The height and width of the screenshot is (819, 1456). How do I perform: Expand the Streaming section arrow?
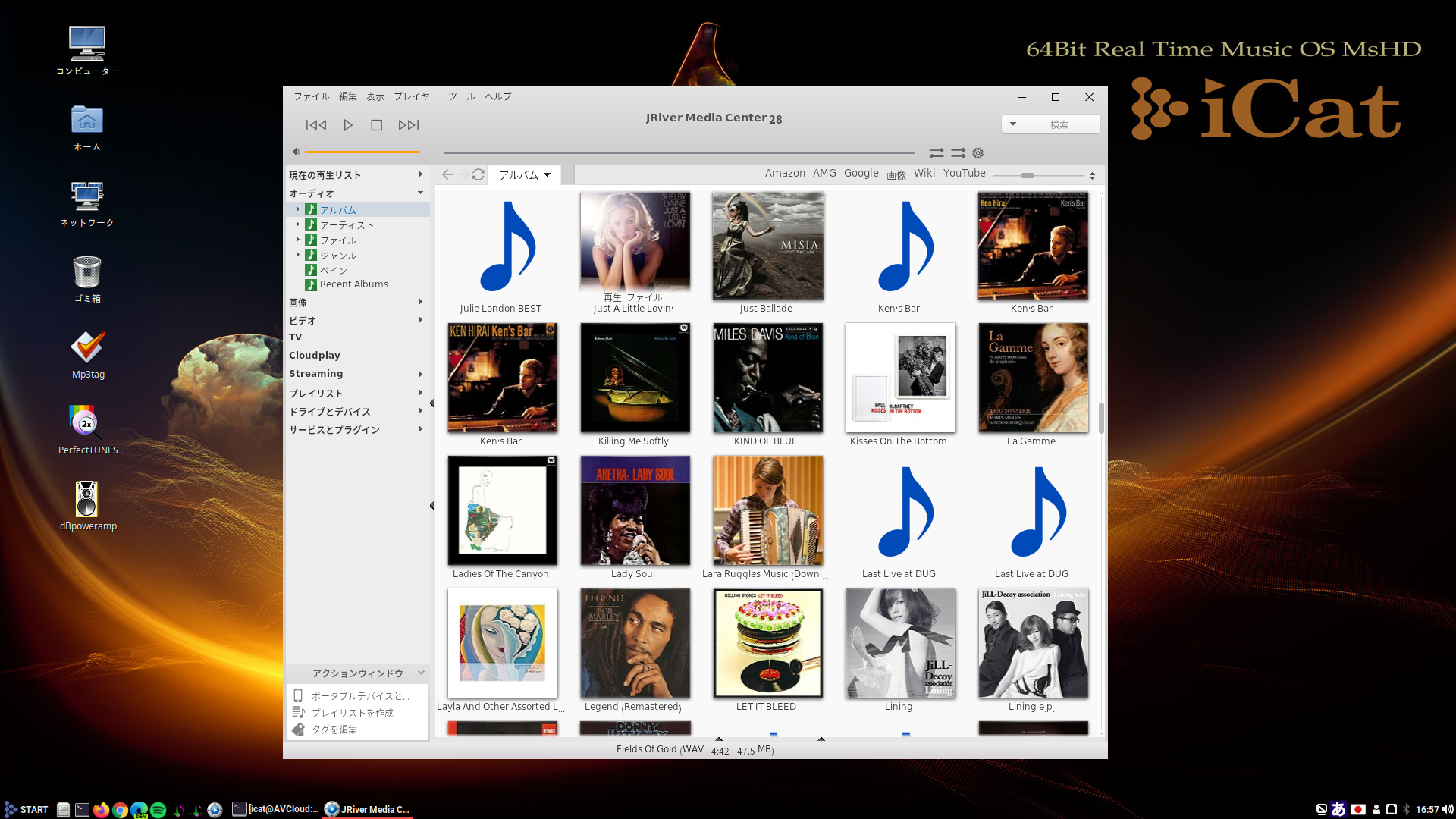tap(420, 374)
